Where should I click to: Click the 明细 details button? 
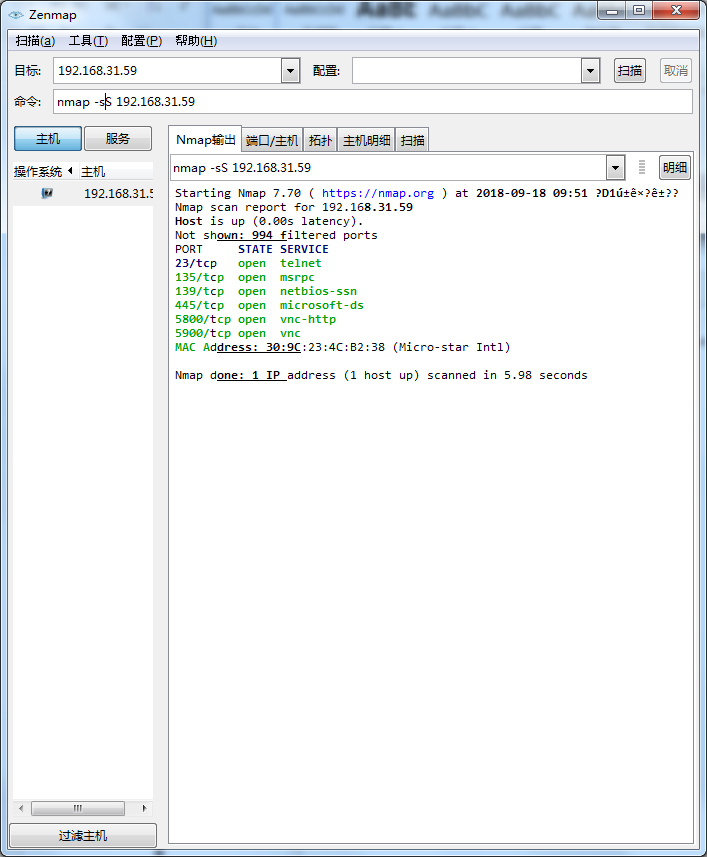pos(675,168)
